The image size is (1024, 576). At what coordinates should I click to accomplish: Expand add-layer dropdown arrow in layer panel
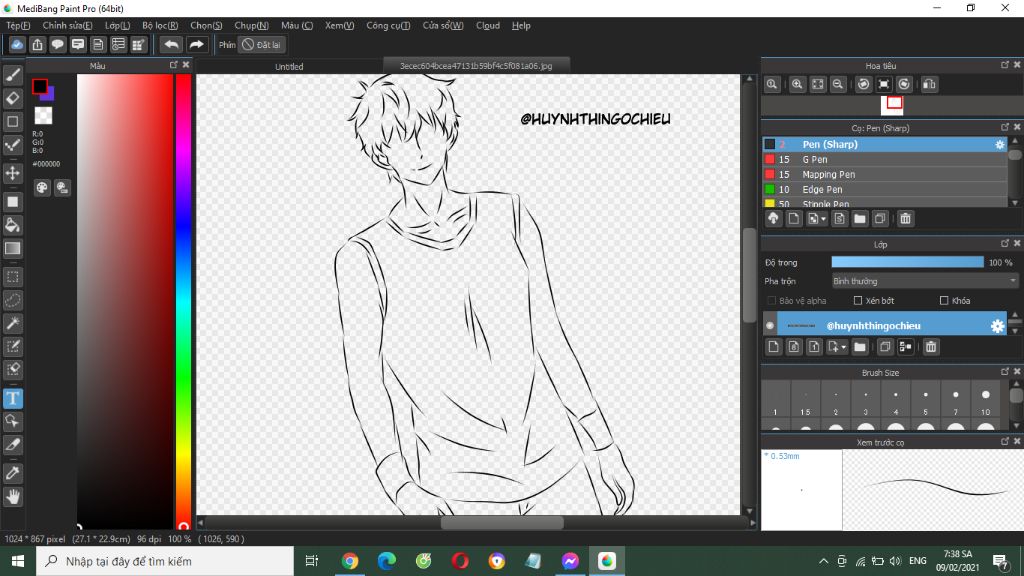tap(844, 347)
